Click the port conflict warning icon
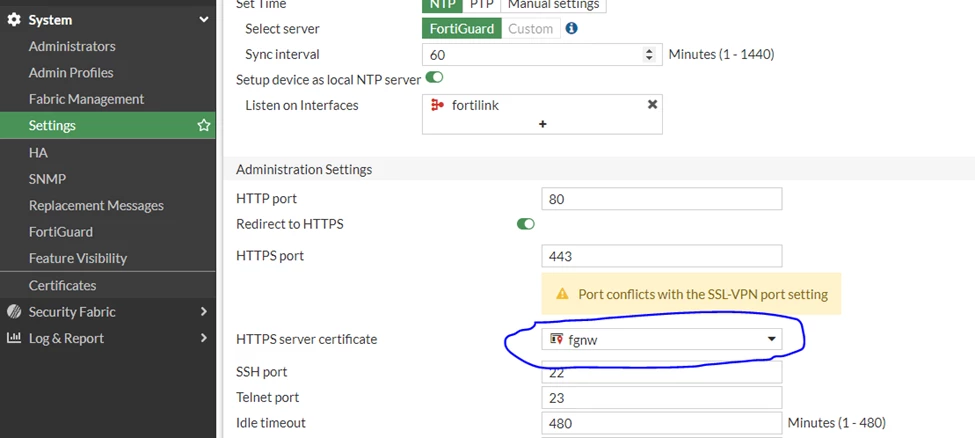The width and height of the screenshot is (975, 438). pos(562,294)
